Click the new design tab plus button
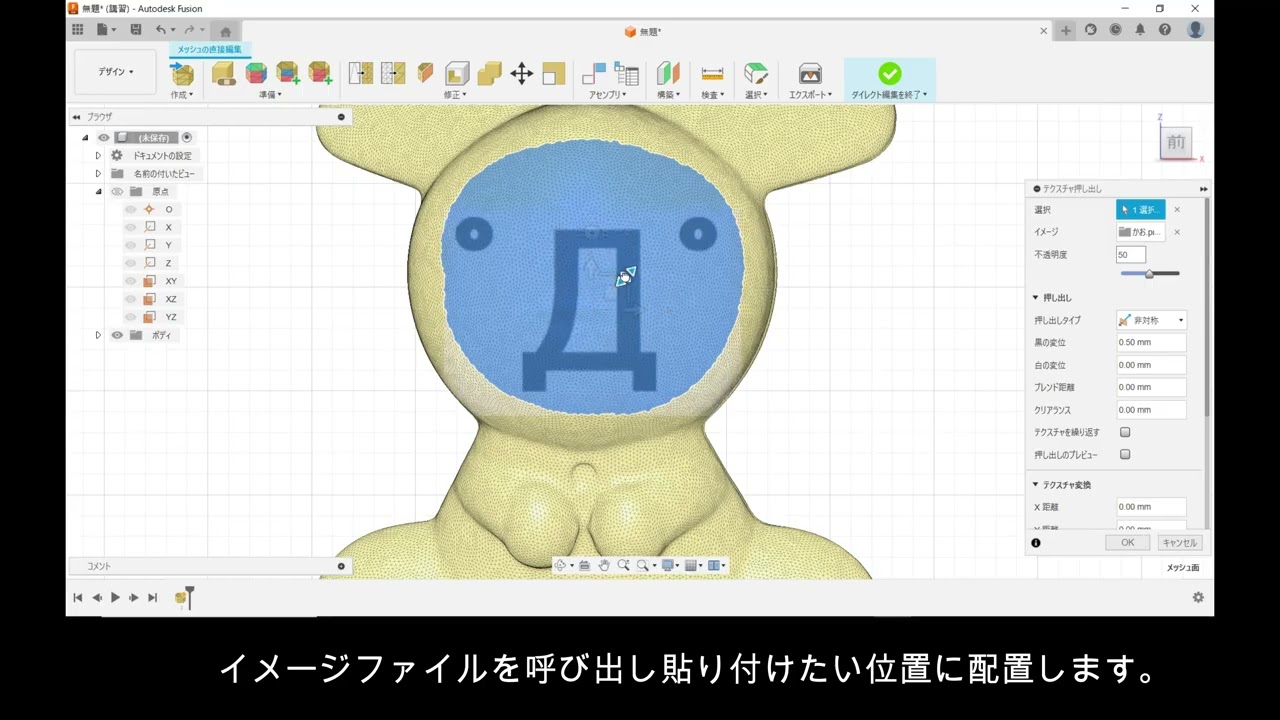Viewport: 1280px width, 720px height. tap(1066, 30)
